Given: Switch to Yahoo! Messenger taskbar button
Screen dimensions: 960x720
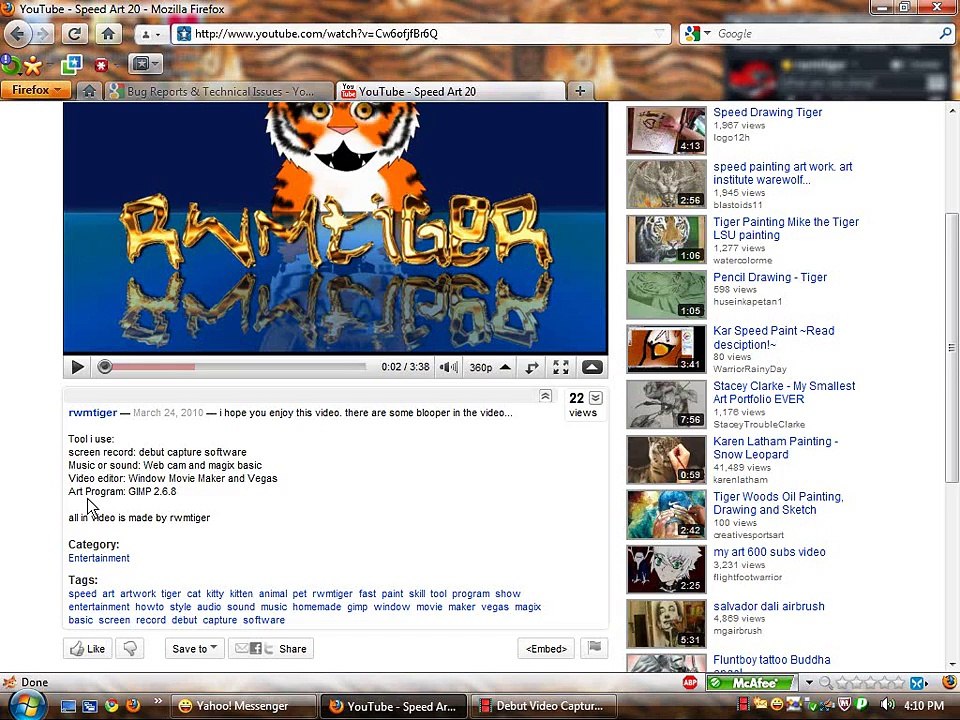Looking at the screenshot, I should click(x=242, y=706).
